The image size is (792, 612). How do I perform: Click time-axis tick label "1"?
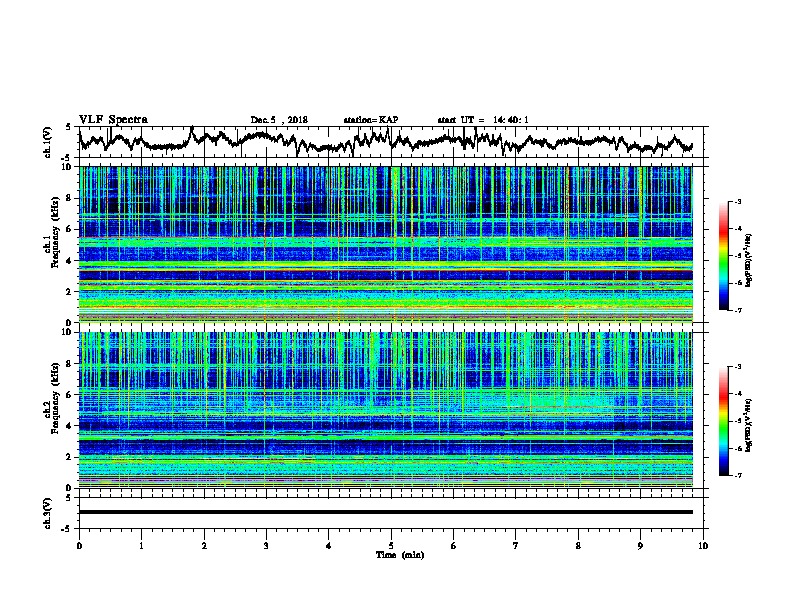pyautogui.click(x=141, y=546)
